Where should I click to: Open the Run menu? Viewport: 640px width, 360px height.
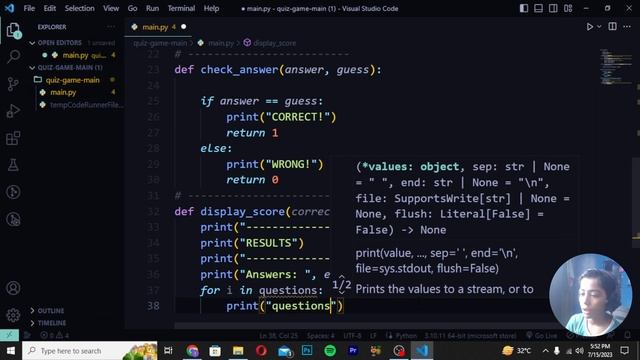(x=152, y=8)
